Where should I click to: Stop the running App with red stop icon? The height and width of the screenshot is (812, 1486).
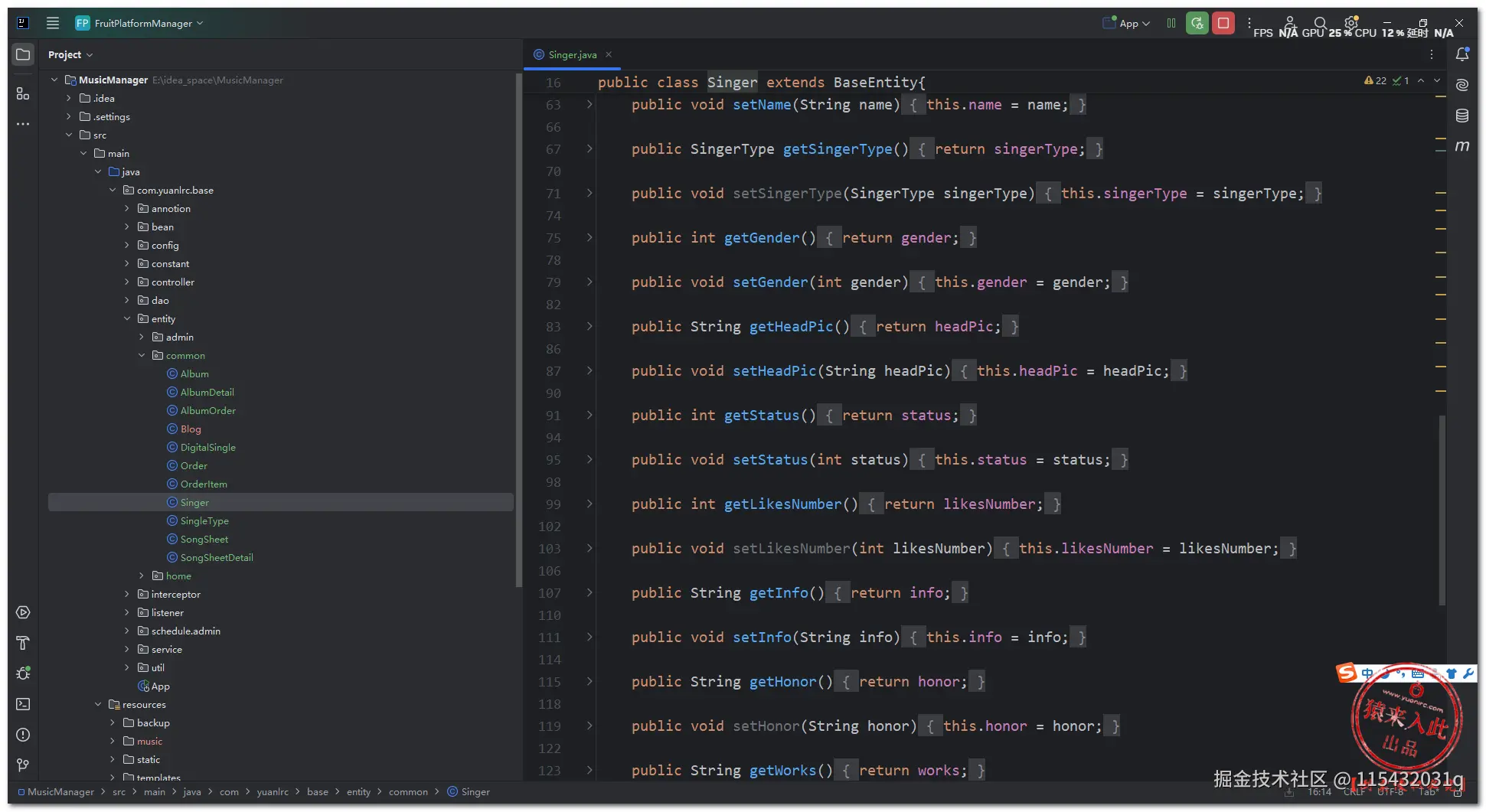(1223, 23)
